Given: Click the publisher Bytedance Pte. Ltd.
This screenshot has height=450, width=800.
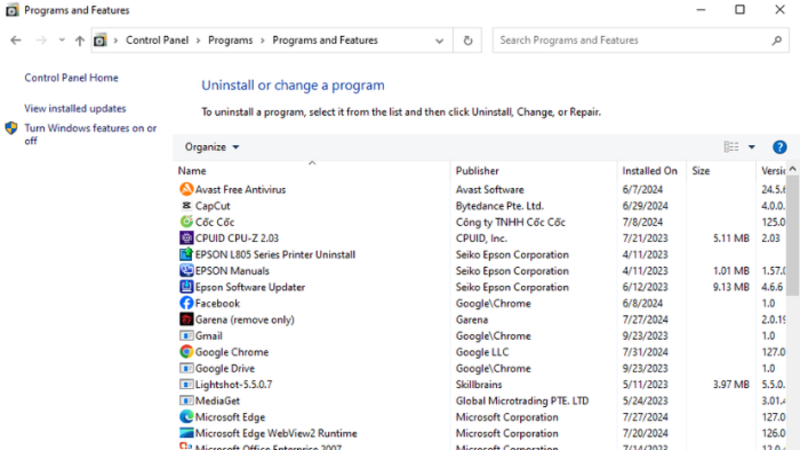Looking at the screenshot, I should coord(499,206).
